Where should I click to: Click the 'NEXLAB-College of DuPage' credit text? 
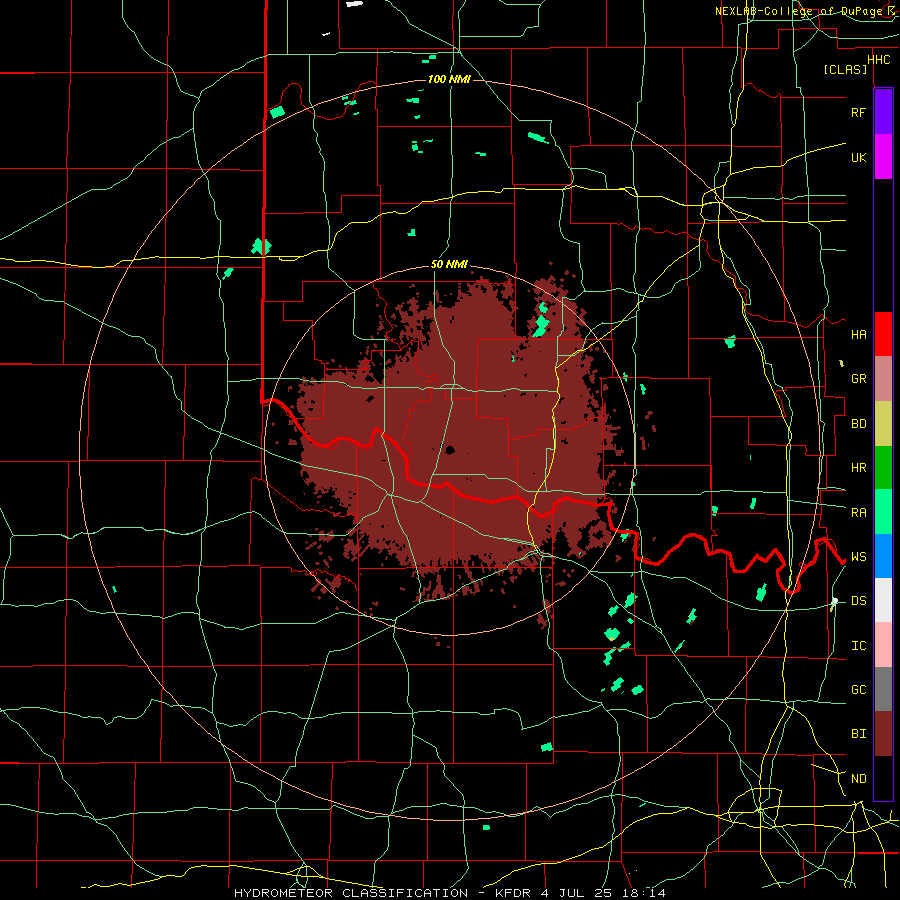click(799, 11)
